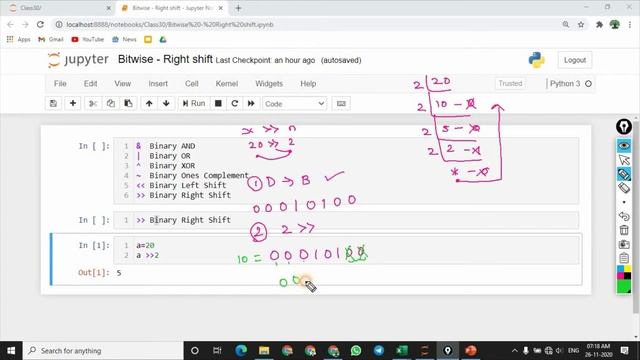The width and height of the screenshot is (640, 360).
Task: Restart the kernel icon
Action: 235,104
